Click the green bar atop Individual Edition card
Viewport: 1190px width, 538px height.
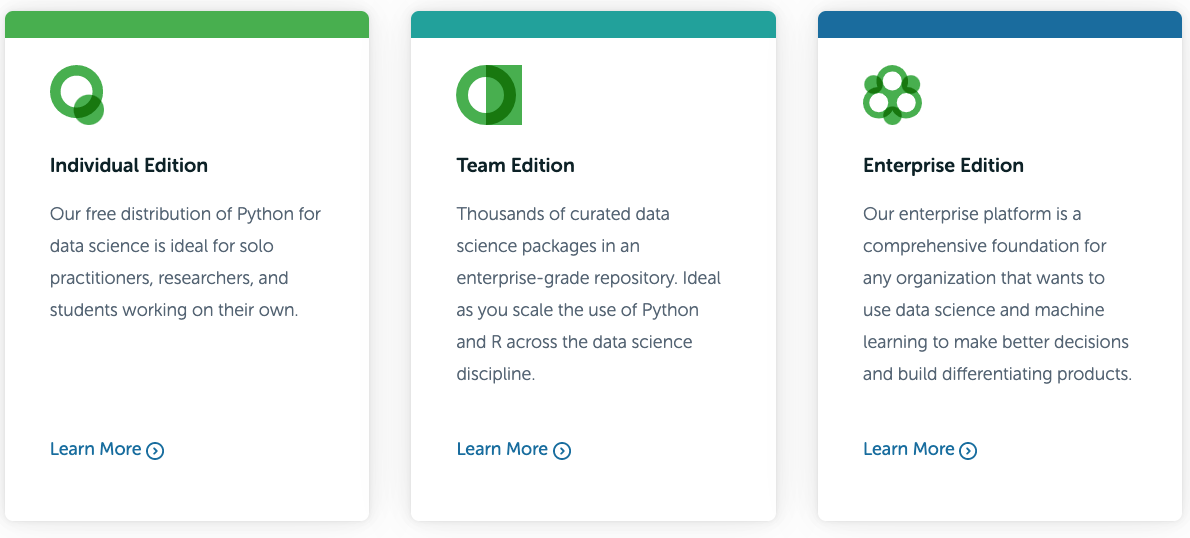(187, 24)
